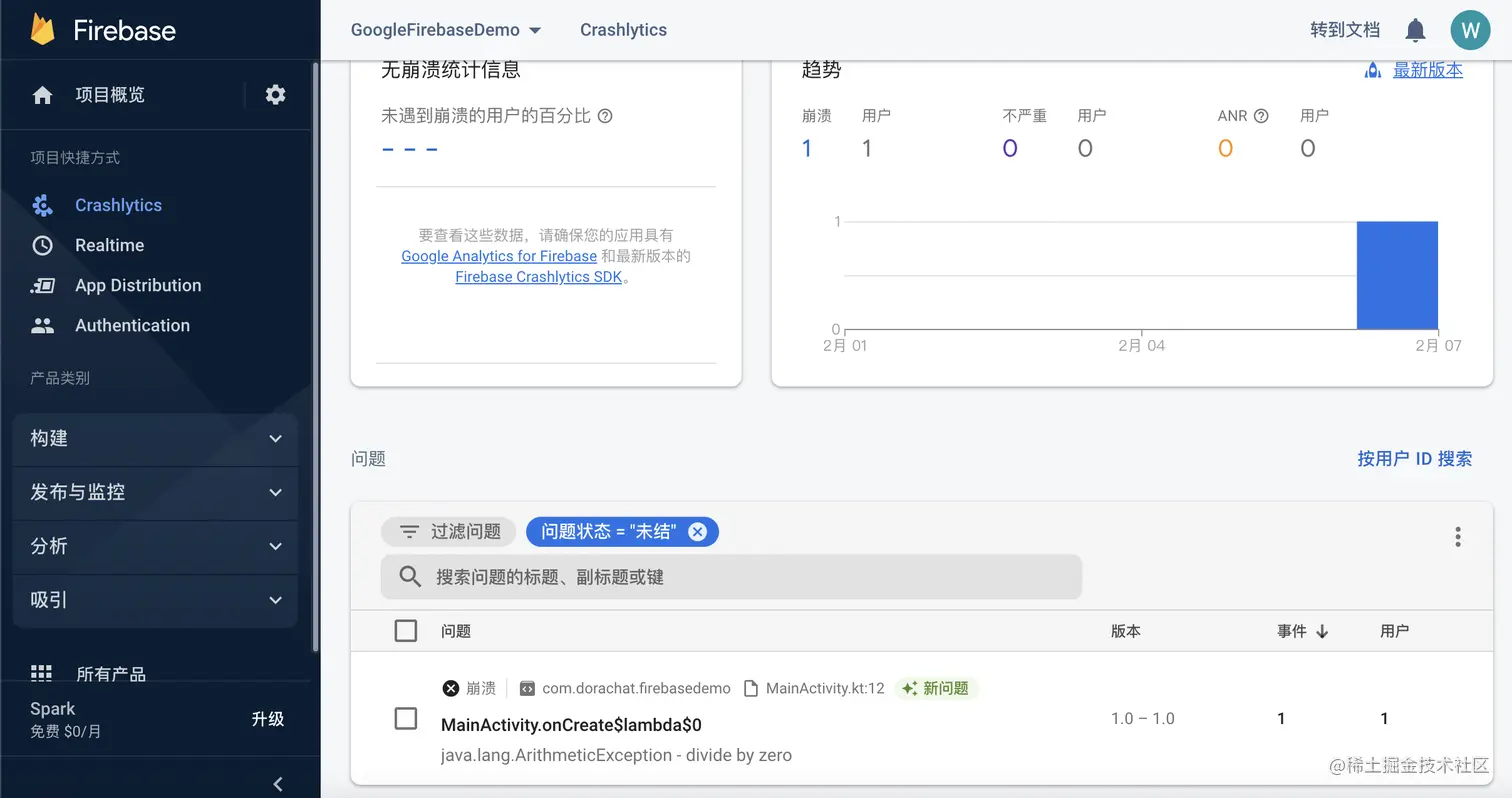Viewport: 1512px width, 798px height.
Task: Click the MainActivity.kt file icon
Action: [752, 688]
